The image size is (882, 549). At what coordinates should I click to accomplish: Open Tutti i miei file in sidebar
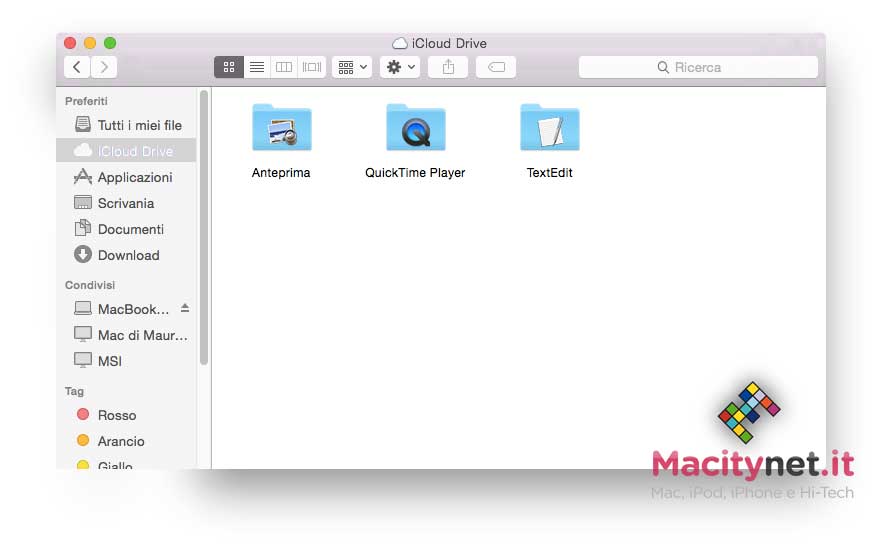click(x=127, y=125)
